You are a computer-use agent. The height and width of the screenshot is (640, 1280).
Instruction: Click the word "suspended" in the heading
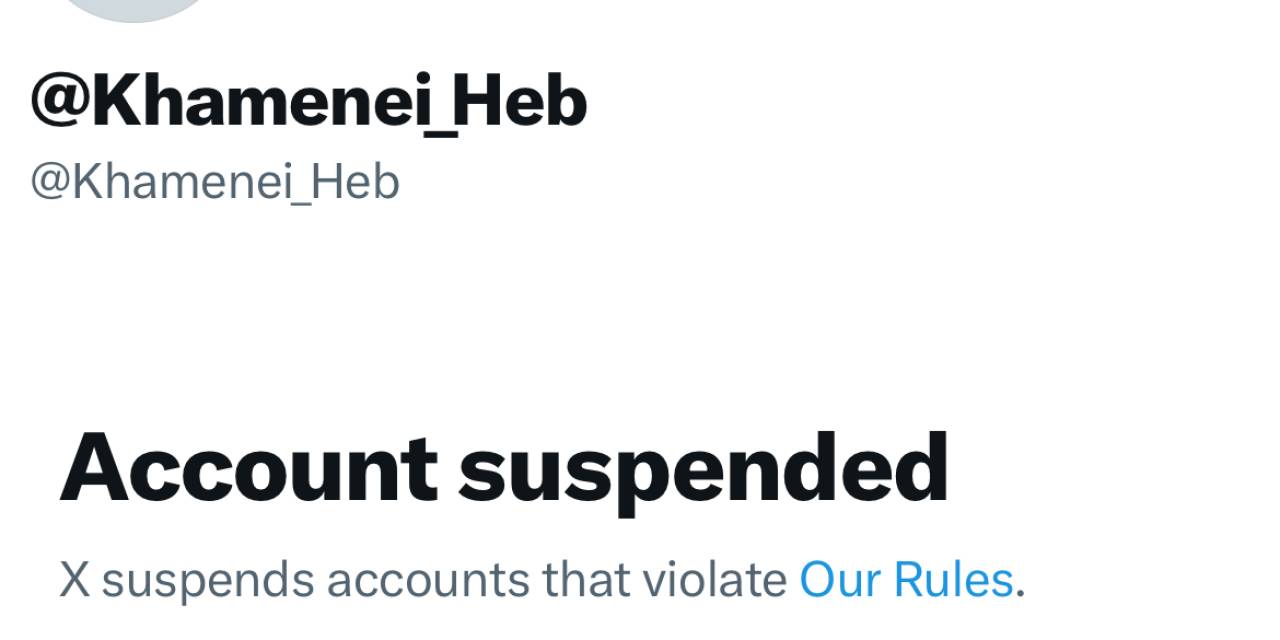pos(703,468)
